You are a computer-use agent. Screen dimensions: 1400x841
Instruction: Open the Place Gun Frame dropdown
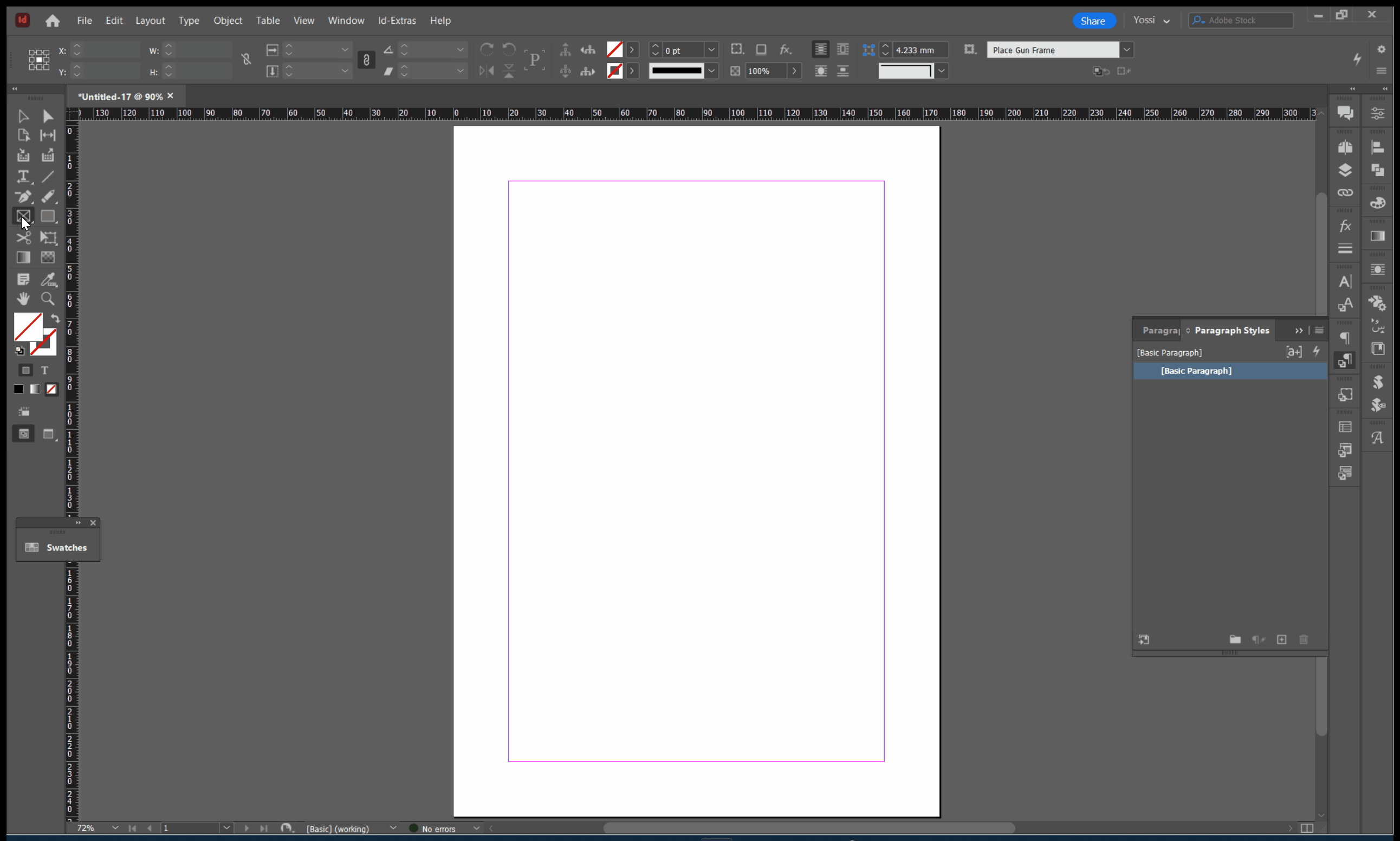[x=1126, y=50]
